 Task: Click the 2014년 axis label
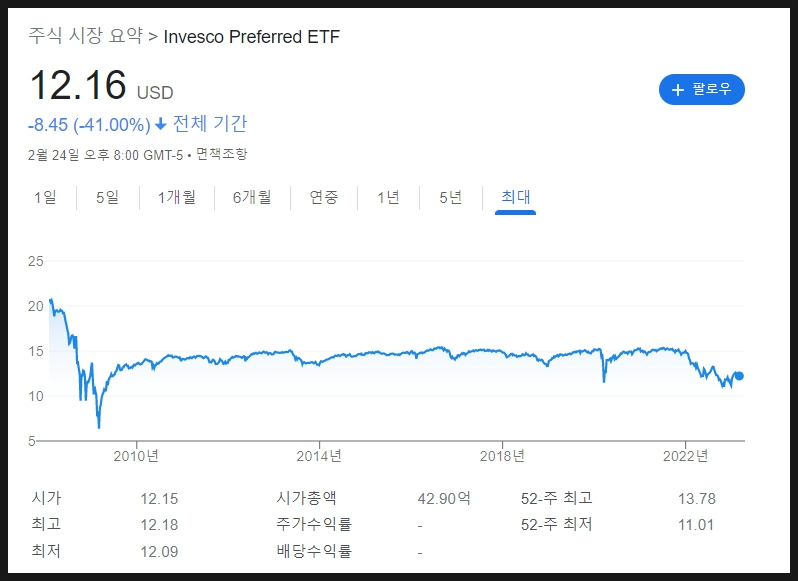(x=319, y=456)
